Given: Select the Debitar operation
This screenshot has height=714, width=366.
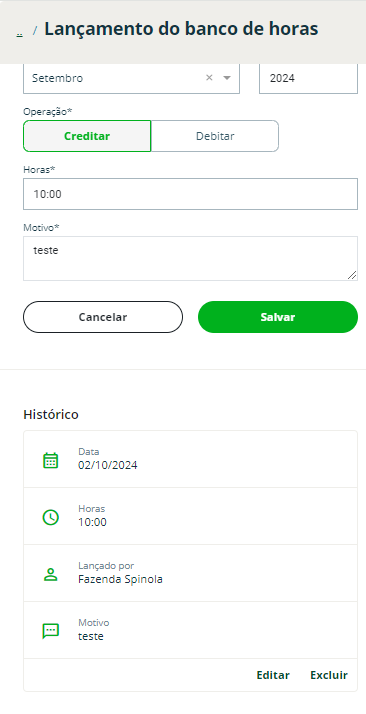Looking at the screenshot, I should (x=215, y=136).
